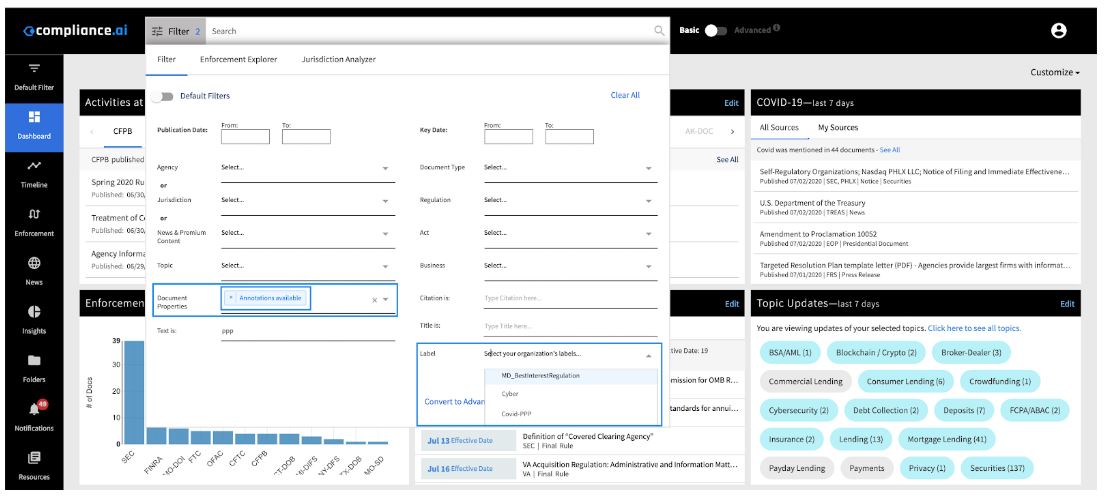Click Edit in the COVID-19 panel's left neighbor header
The width and height of the screenshot is (1105, 498).
(731, 103)
